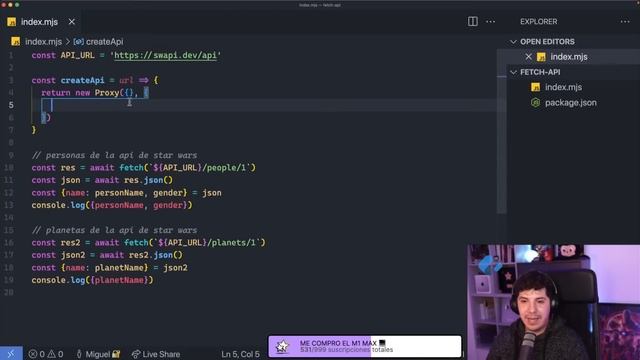Open index.mjs in FETCH-API folder

click(x=563, y=87)
